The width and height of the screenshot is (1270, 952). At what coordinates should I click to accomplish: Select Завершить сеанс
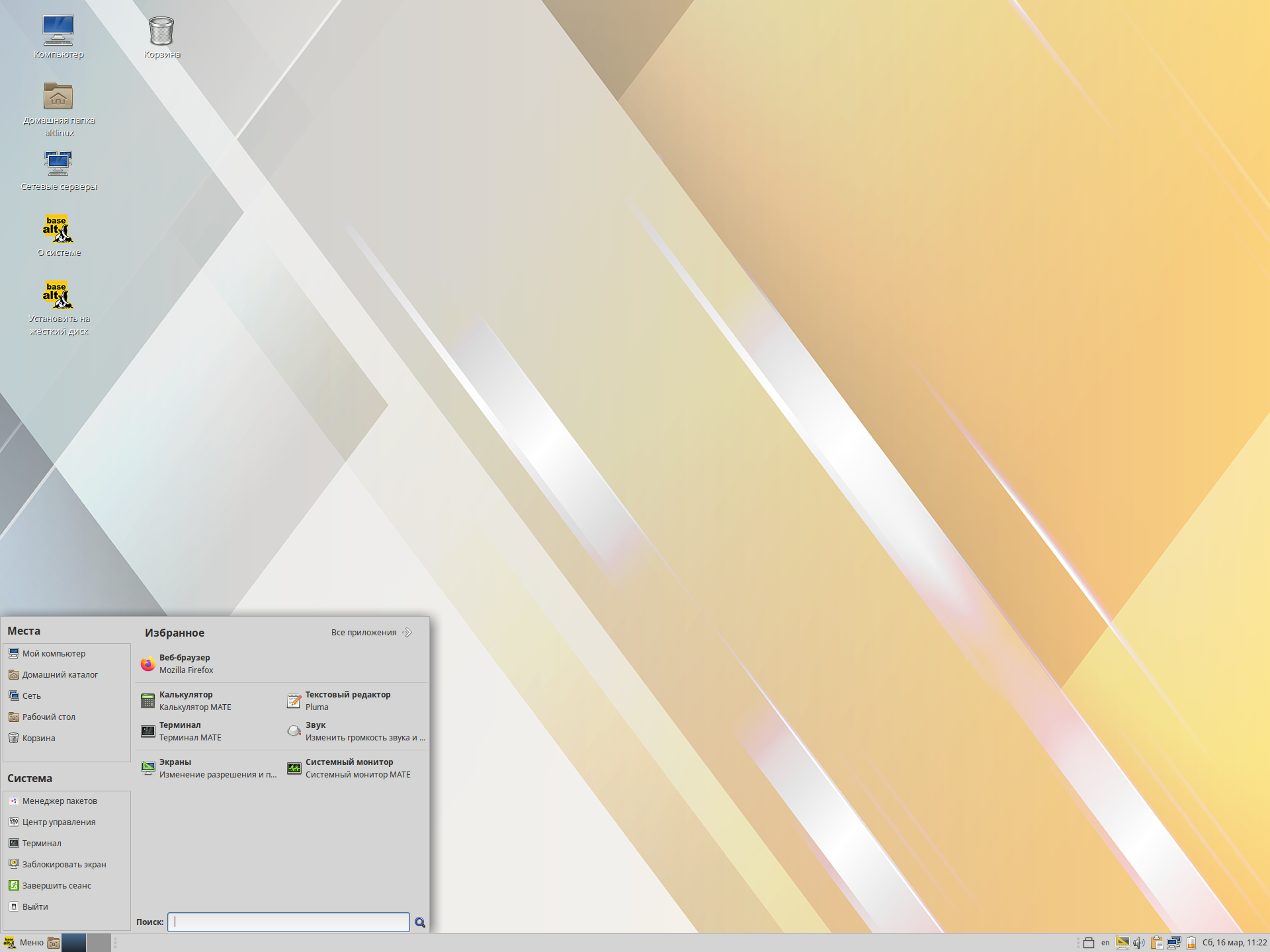[67, 885]
